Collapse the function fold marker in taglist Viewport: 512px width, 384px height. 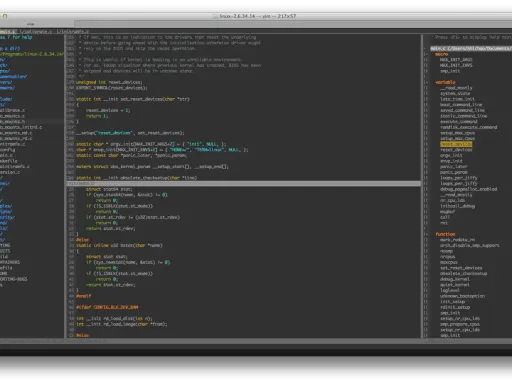pos(426,234)
